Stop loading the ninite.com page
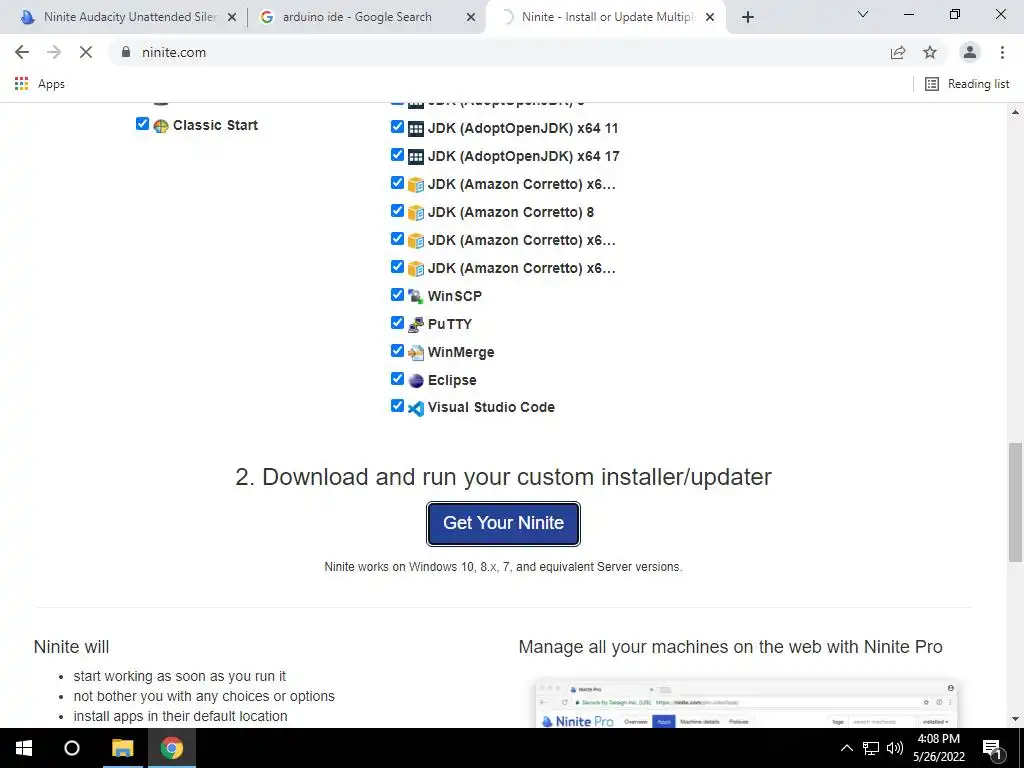The width and height of the screenshot is (1024, 768). (x=86, y=52)
